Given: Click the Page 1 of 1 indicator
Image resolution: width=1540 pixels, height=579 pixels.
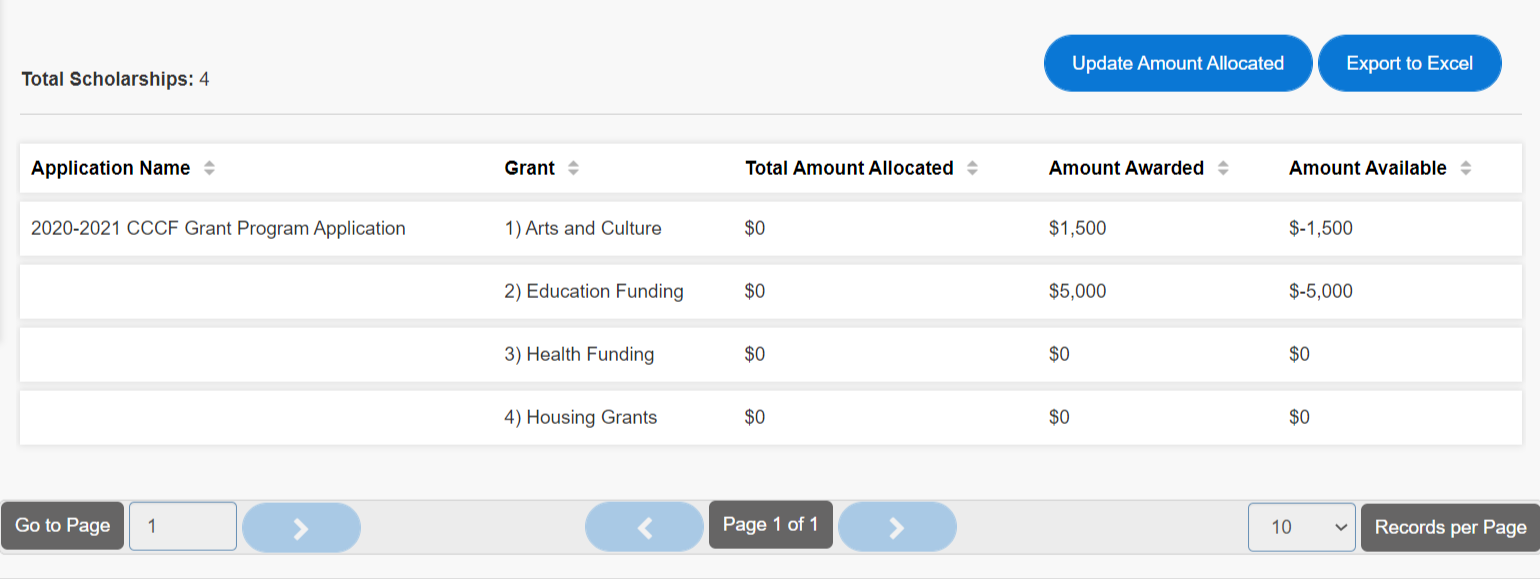Looking at the screenshot, I should 770,524.
